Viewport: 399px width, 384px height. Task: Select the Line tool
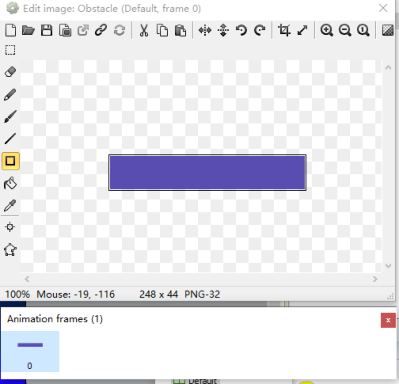pyautogui.click(x=10, y=139)
